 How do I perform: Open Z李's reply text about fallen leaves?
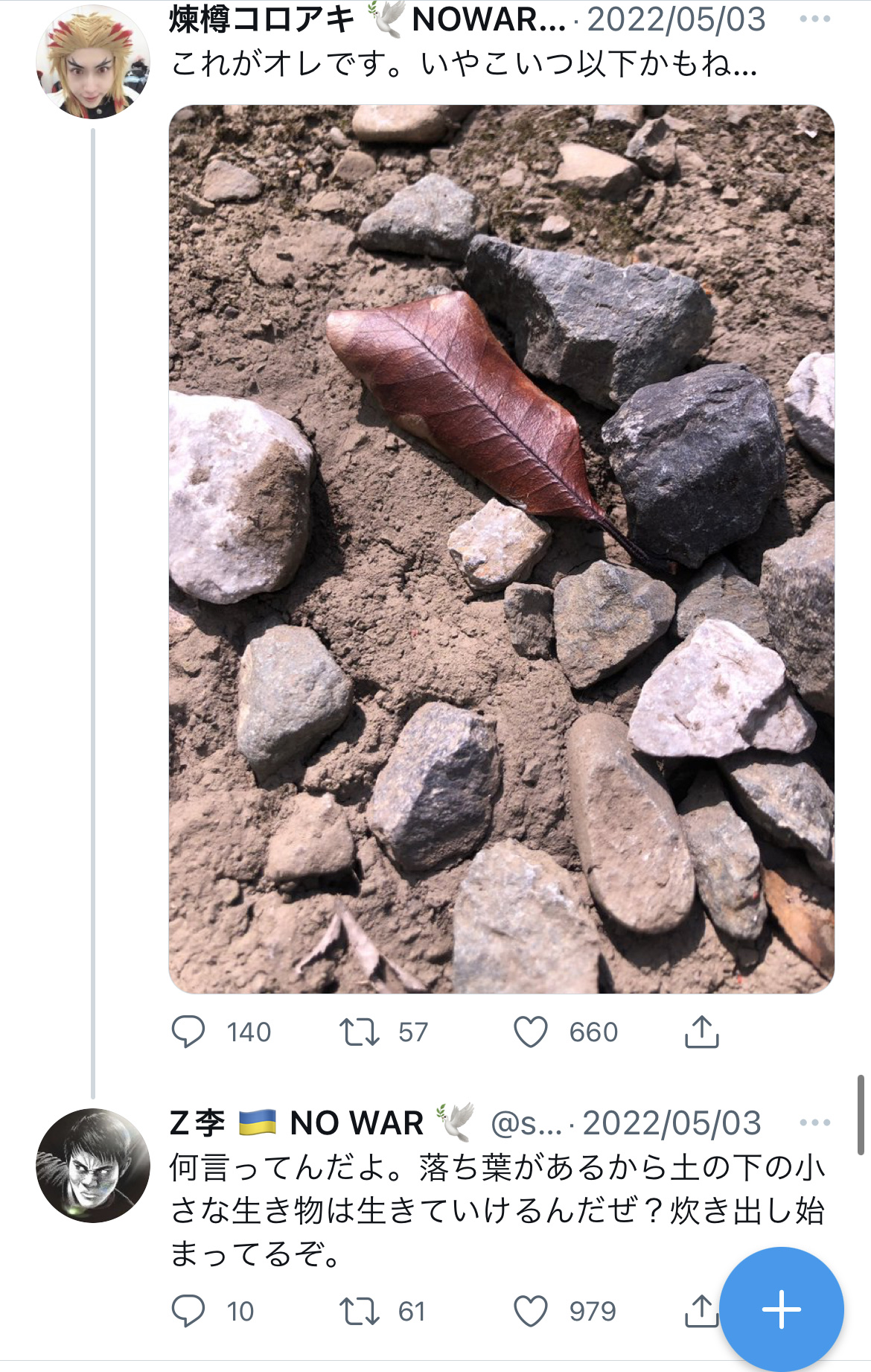click(x=497, y=1211)
